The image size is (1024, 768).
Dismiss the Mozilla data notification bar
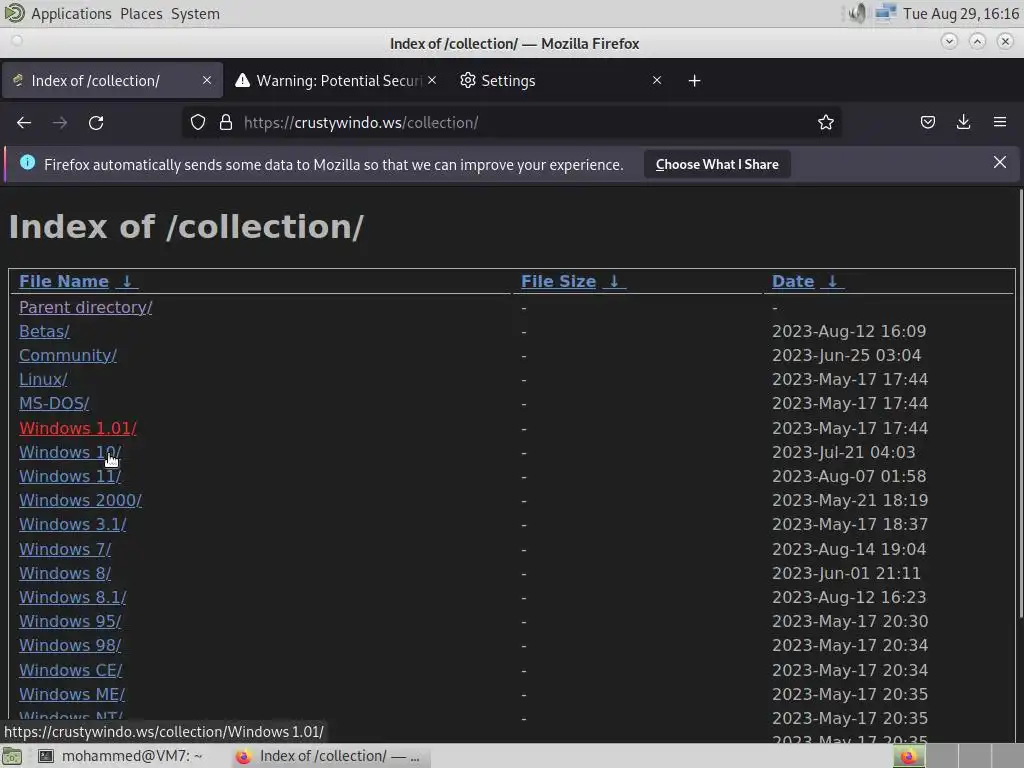pos(999,163)
